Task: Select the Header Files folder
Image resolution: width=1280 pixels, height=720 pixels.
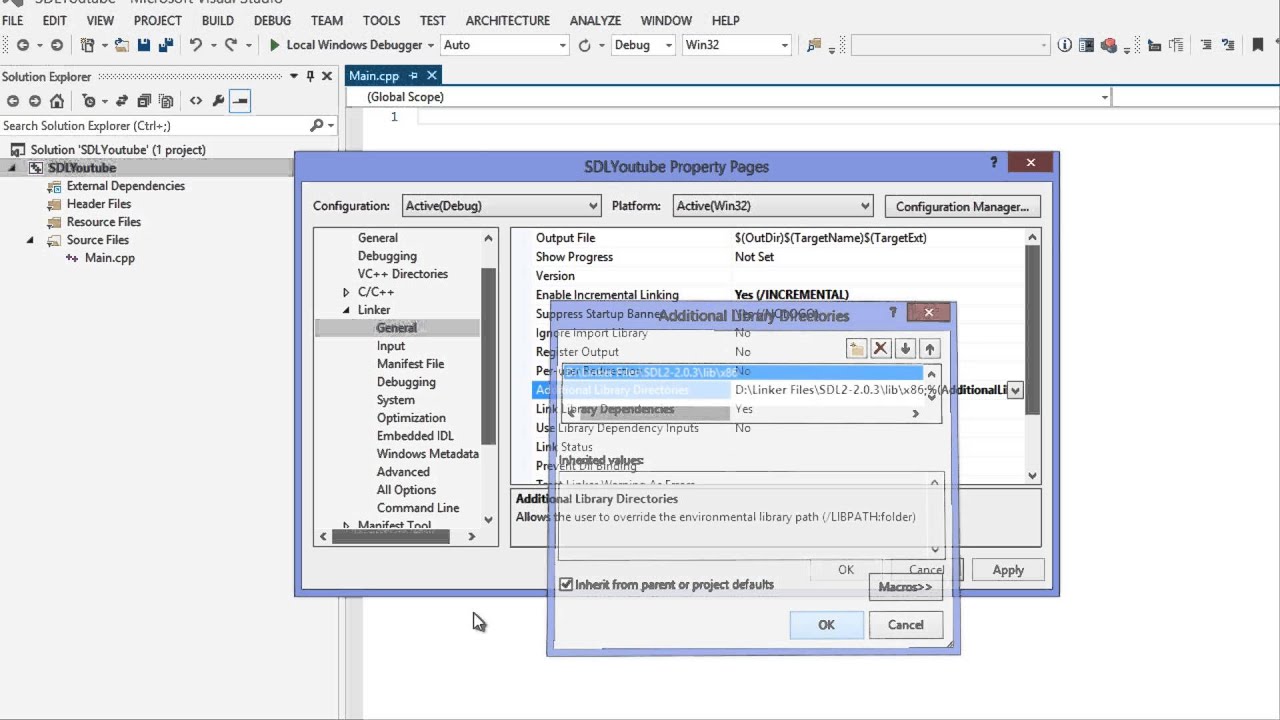Action: coord(99,204)
